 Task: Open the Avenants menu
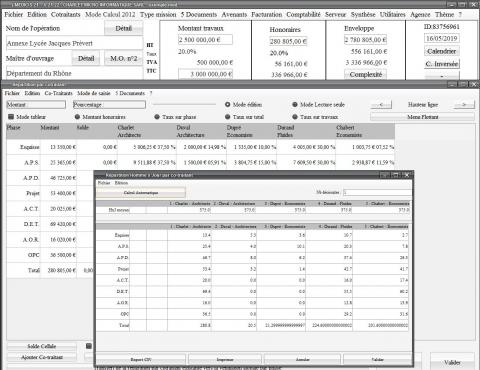pos(234,14)
